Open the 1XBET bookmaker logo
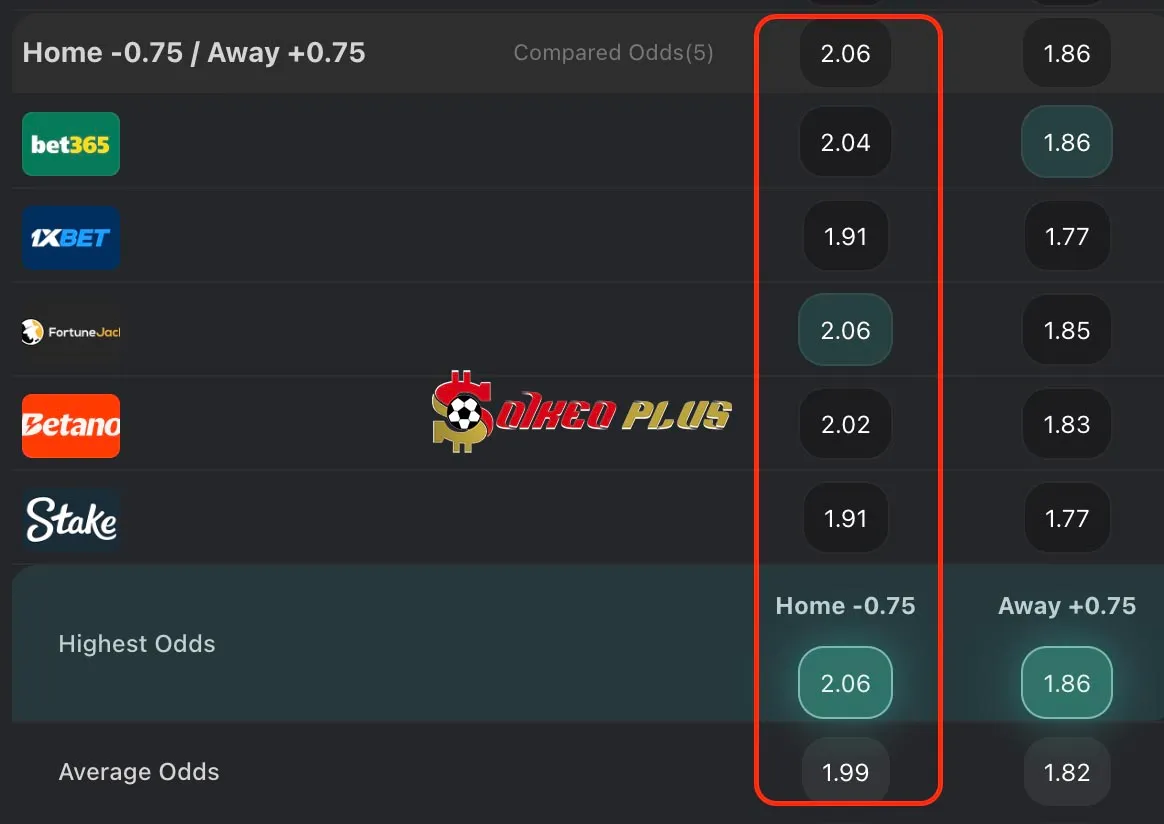 click(x=71, y=238)
